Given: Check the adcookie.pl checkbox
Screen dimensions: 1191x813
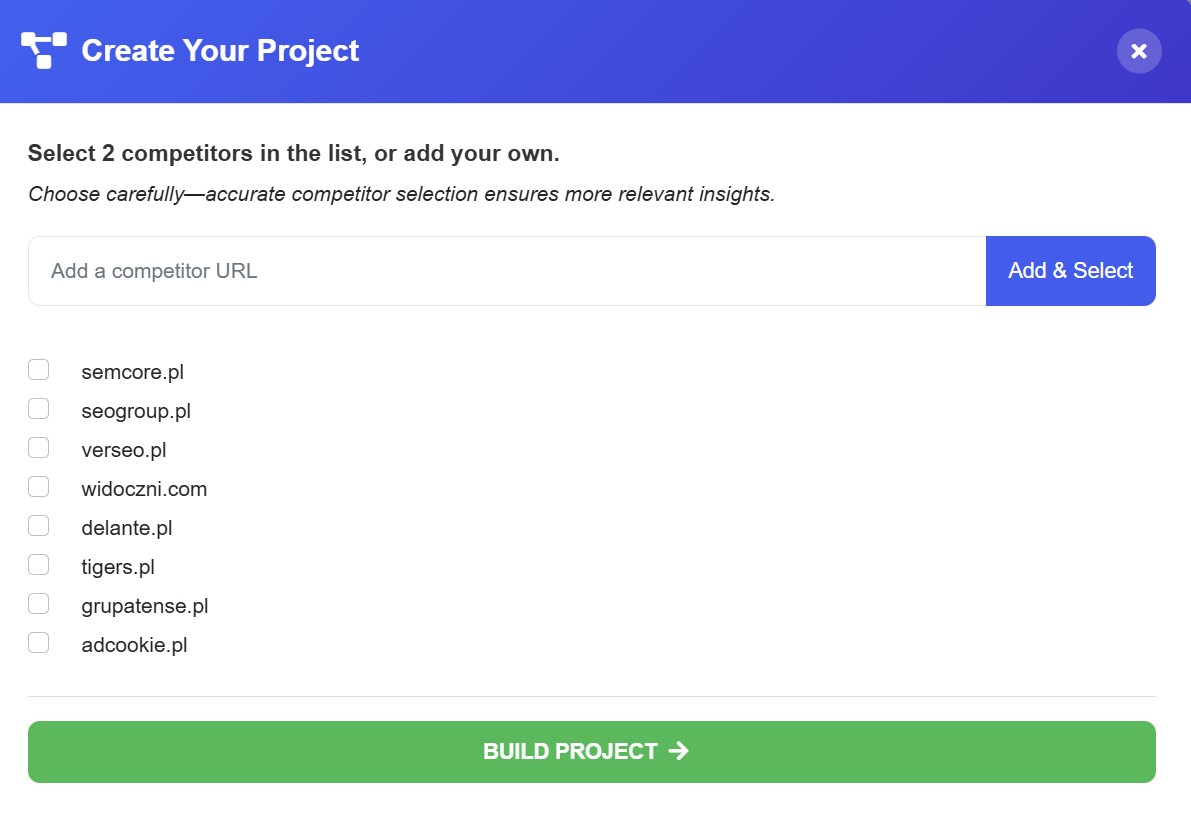Looking at the screenshot, I should point(39,643).
